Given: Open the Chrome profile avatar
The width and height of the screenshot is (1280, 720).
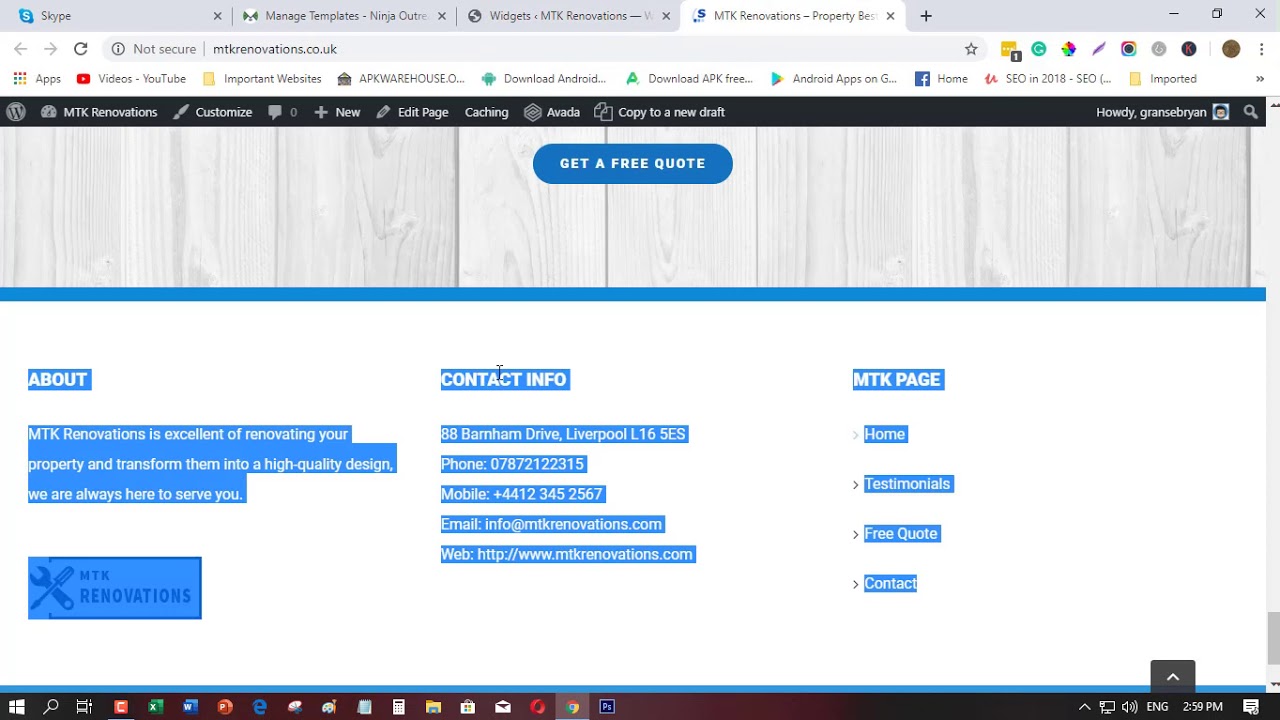Looking at the screenshot, I should (x=1231, y=49).
